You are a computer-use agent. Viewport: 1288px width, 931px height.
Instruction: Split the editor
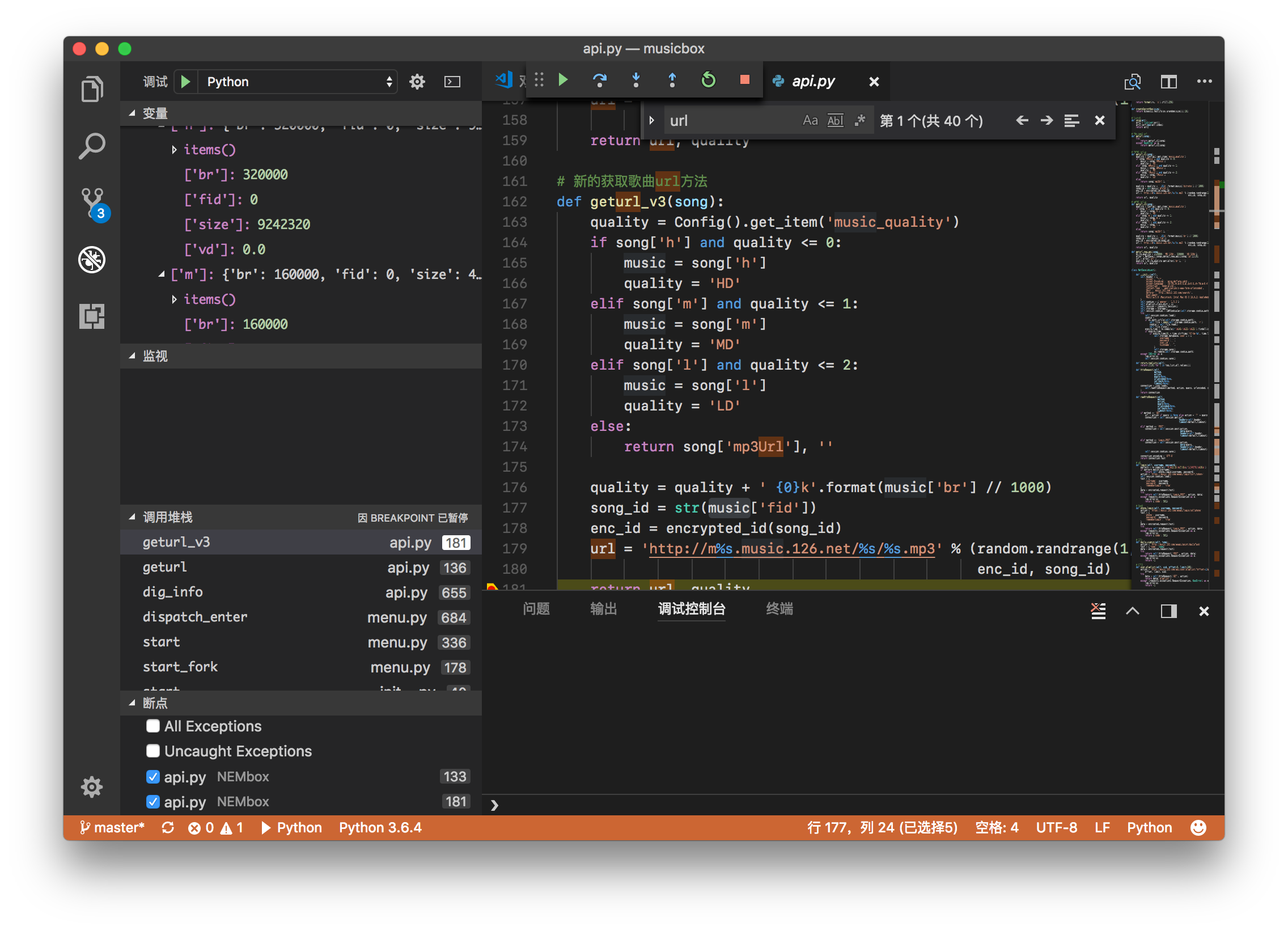(x=1169, y=81)
